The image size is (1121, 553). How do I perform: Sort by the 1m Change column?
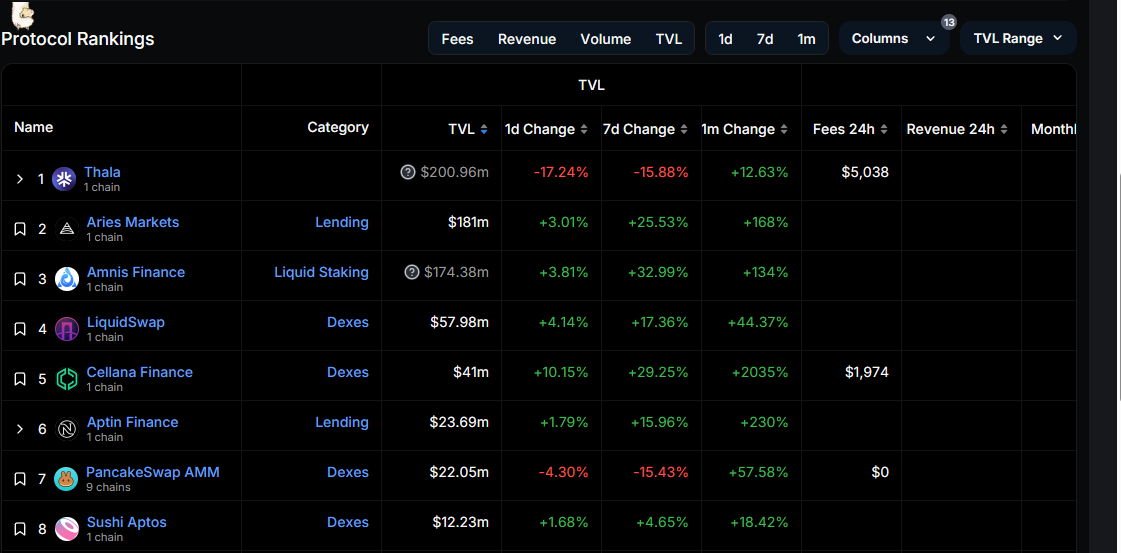pos(784,129)
